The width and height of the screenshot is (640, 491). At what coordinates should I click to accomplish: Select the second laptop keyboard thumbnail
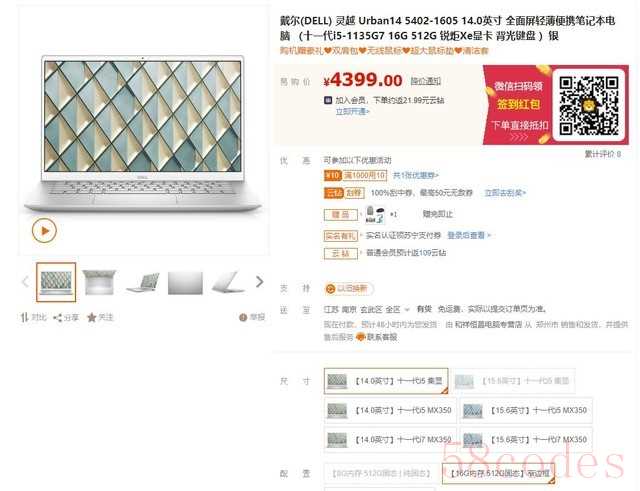click(x=99, y=282)
